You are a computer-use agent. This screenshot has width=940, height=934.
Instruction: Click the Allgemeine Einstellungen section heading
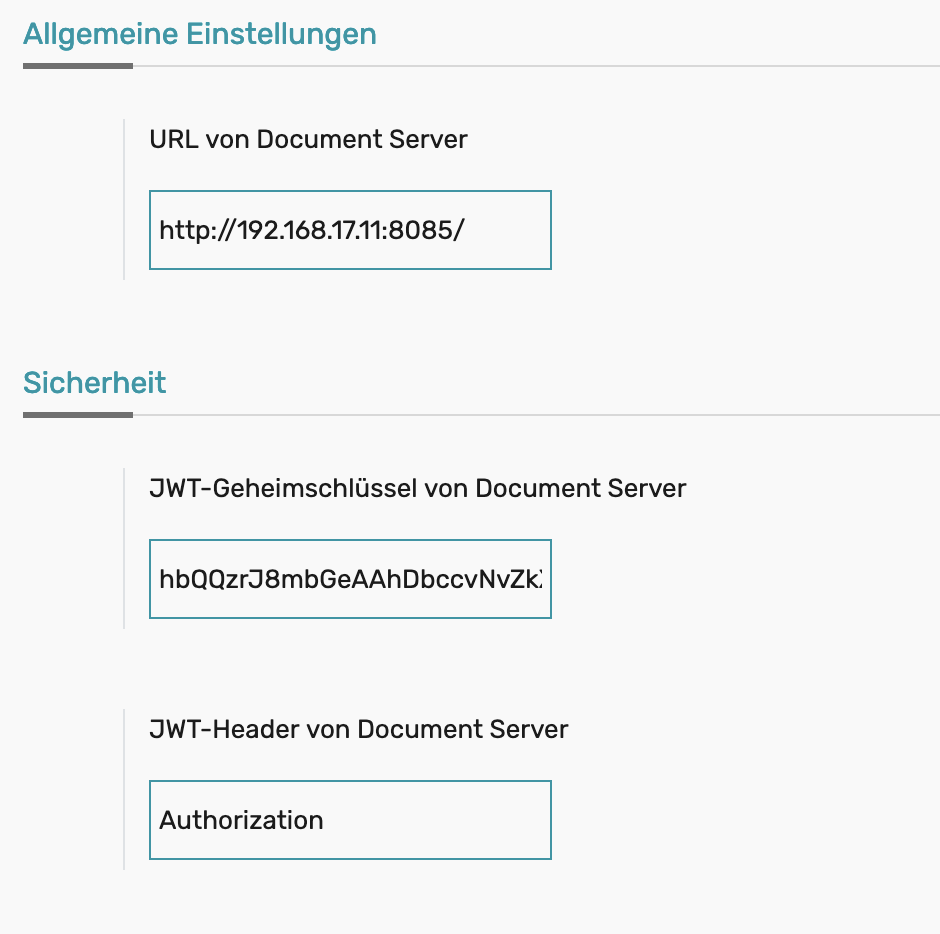click(x=200, y=34)
